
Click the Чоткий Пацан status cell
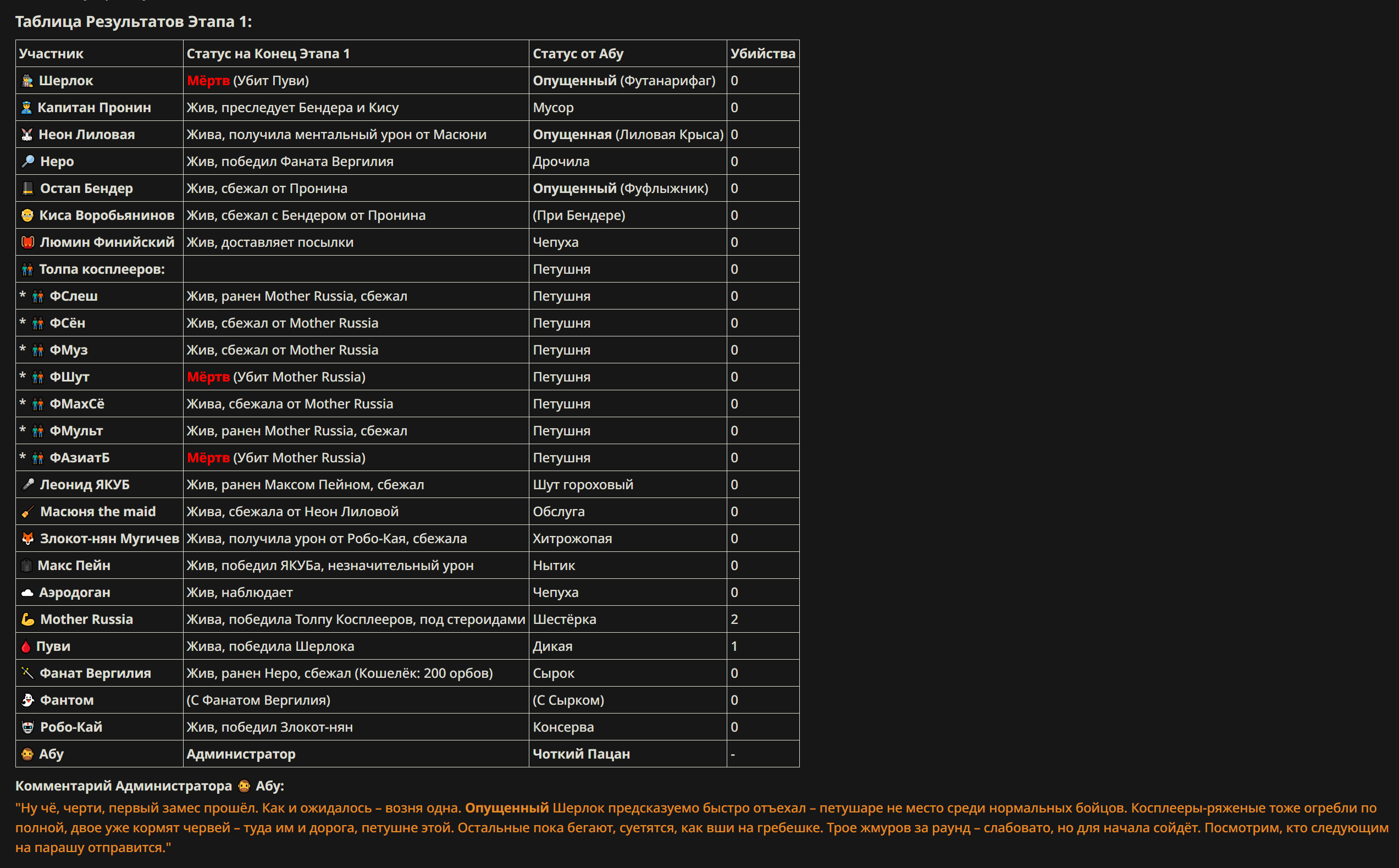pos(627,754)
